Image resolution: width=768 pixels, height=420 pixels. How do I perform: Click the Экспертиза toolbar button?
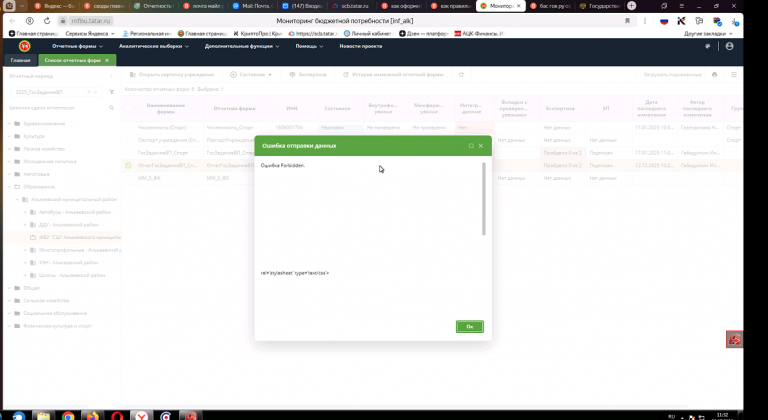[x=308, y=74]
